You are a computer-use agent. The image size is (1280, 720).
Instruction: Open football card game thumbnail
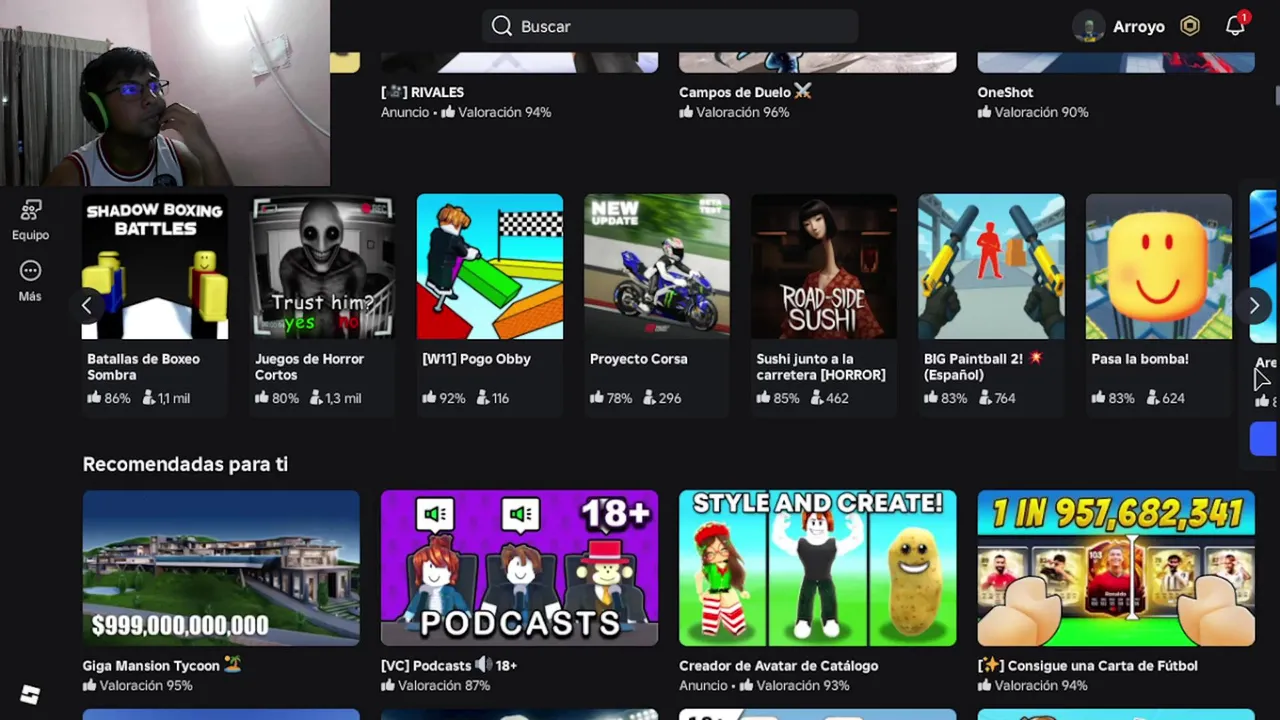click(1116, 568)
